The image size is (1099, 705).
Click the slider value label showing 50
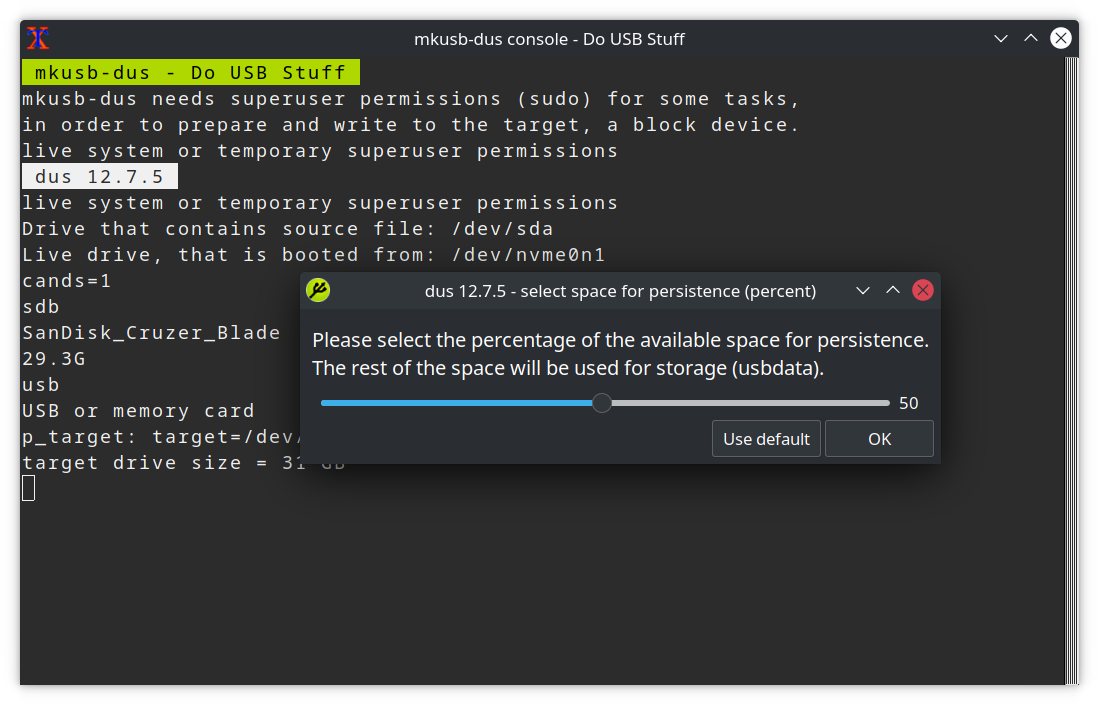coord(908,404)
